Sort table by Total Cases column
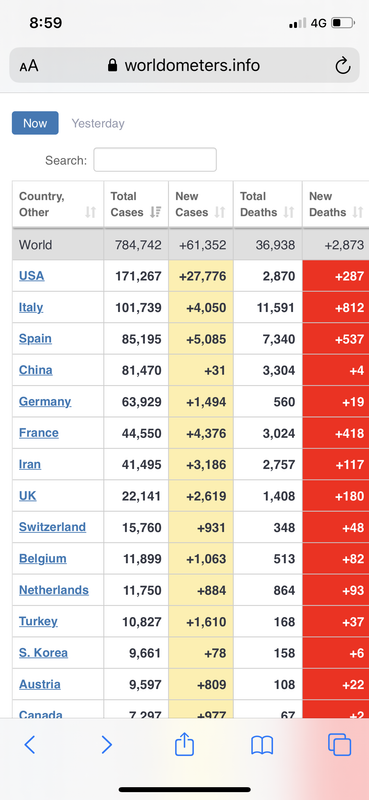369x800 pixels. point(155,212)
